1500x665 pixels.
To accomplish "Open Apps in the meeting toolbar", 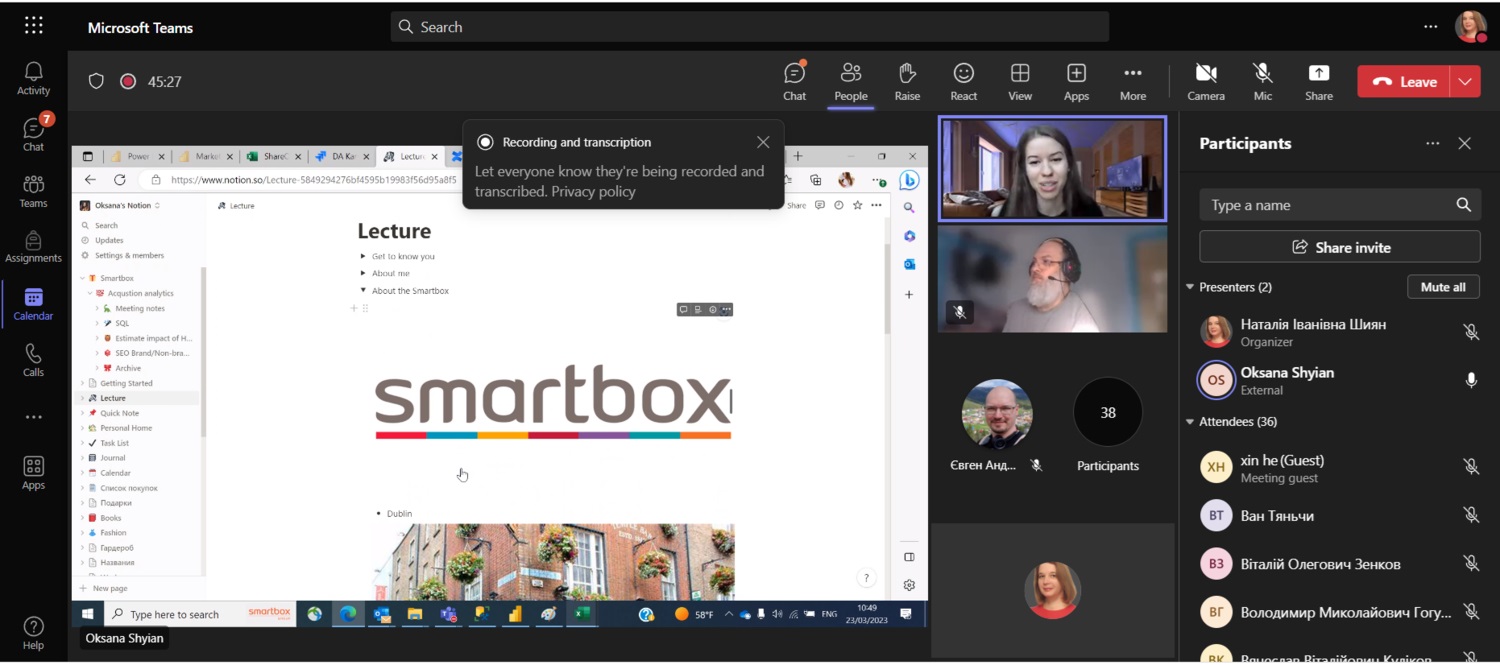I will point(1076,81).
